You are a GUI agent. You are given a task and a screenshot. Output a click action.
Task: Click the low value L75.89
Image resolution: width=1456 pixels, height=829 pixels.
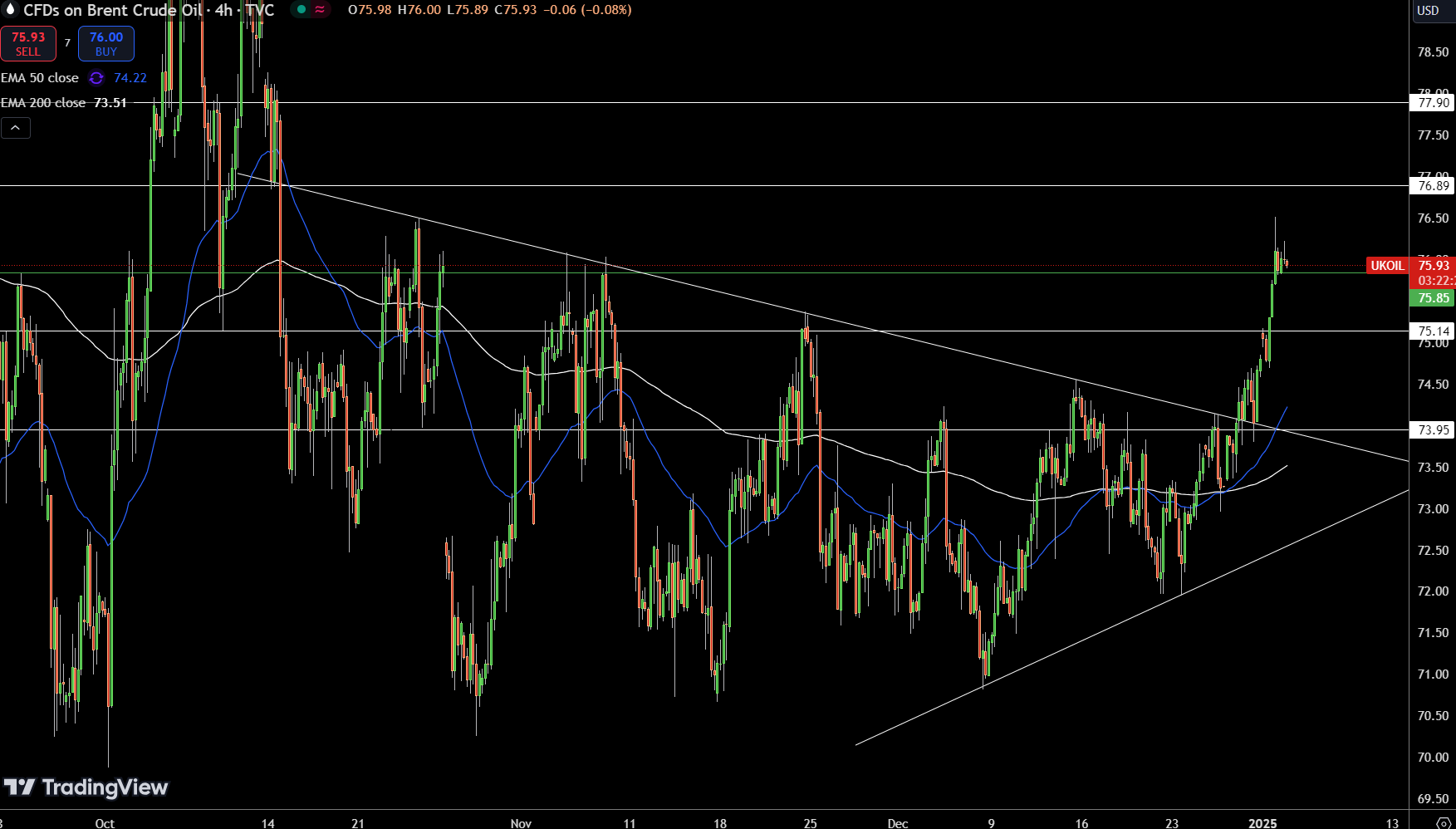coord(468,10)
